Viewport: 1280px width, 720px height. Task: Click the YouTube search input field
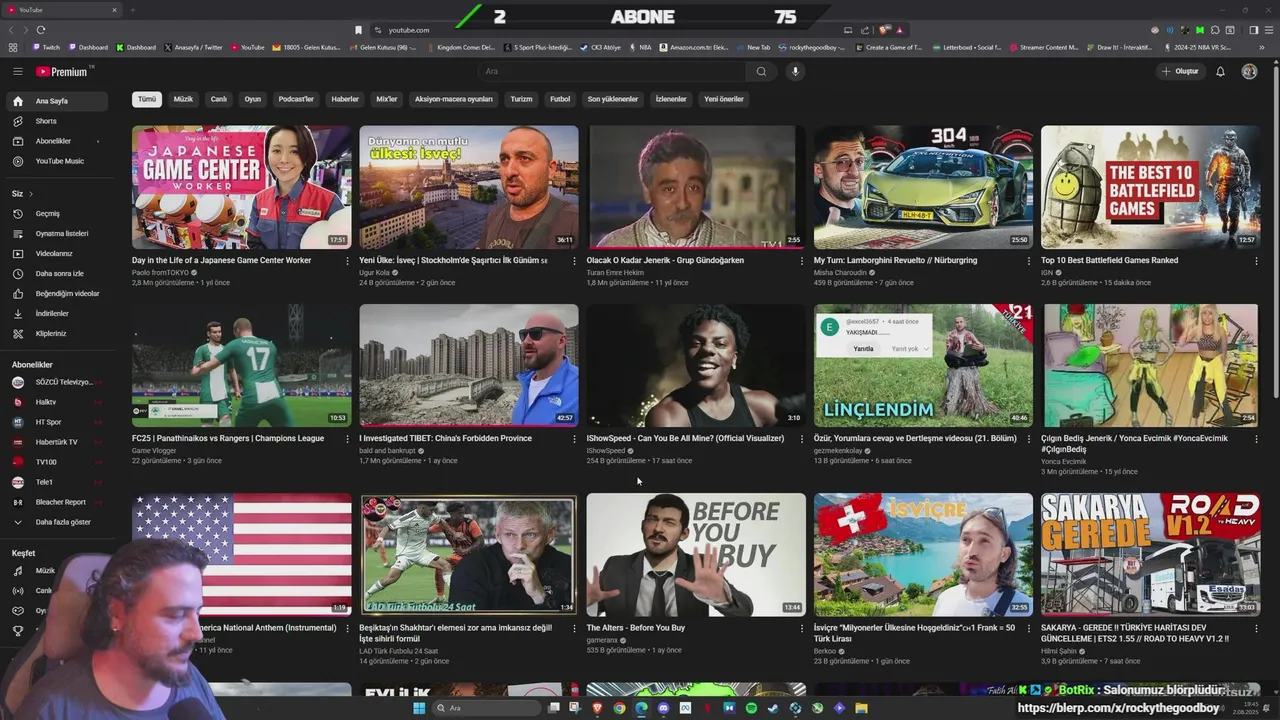click(612, 71)
